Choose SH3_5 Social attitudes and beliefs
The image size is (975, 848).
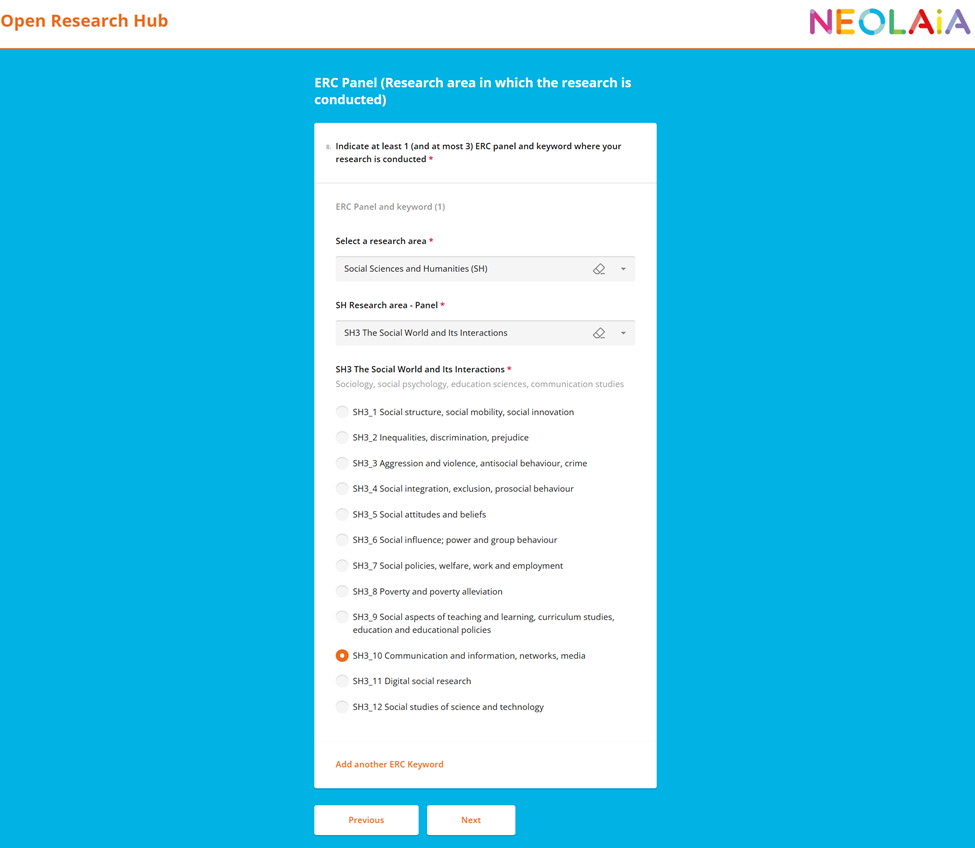coord(342,514)
